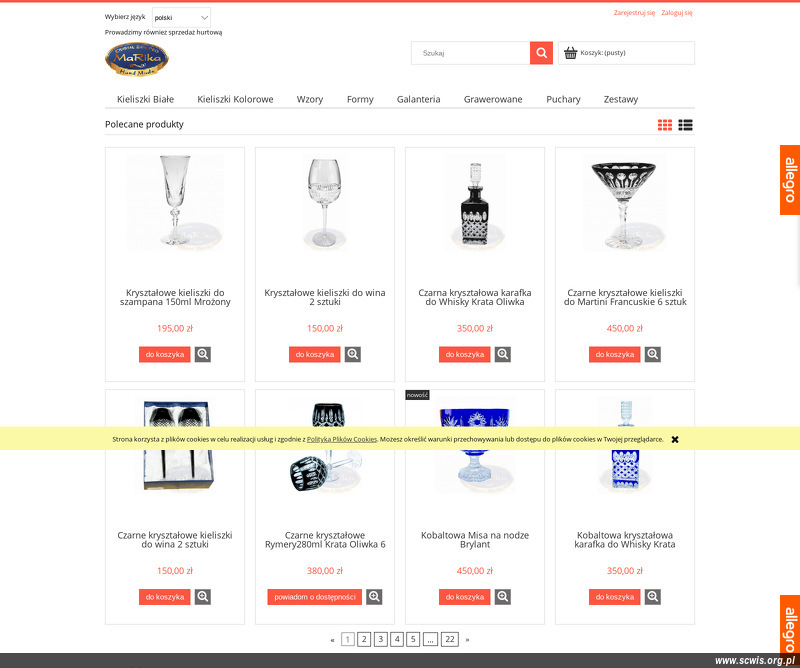The height and width of the screenshot is (668, 800).
Task: Open the MaRika logo homepage link
Action: pos(137,59)
